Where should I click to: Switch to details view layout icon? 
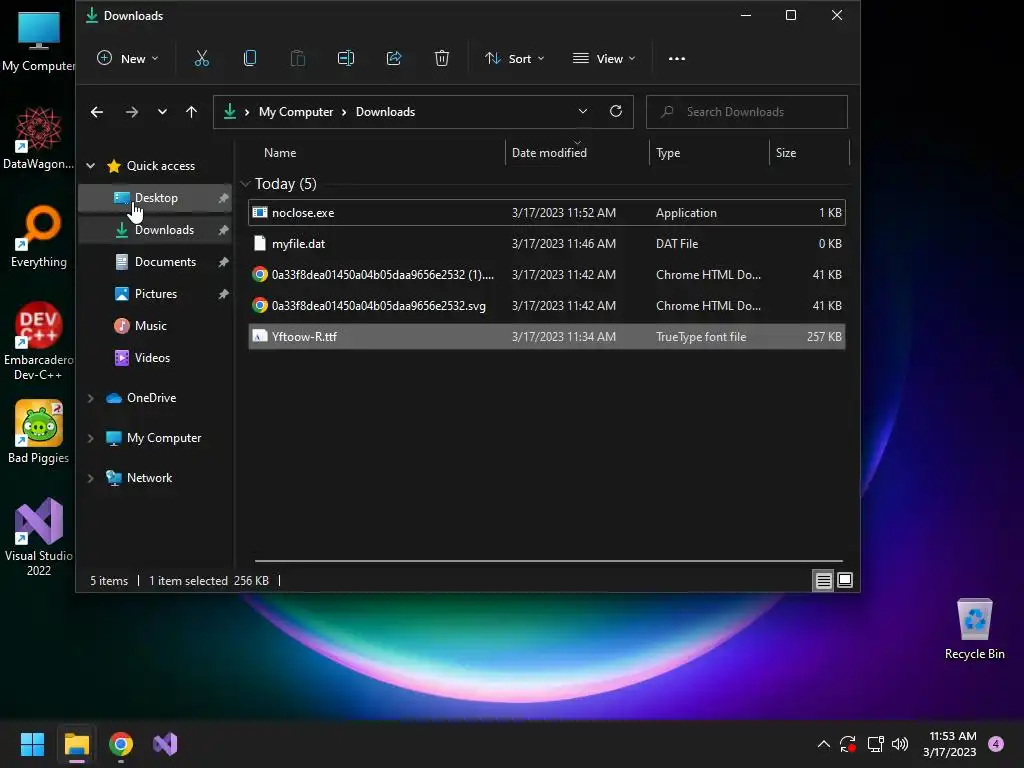point(824,580)
